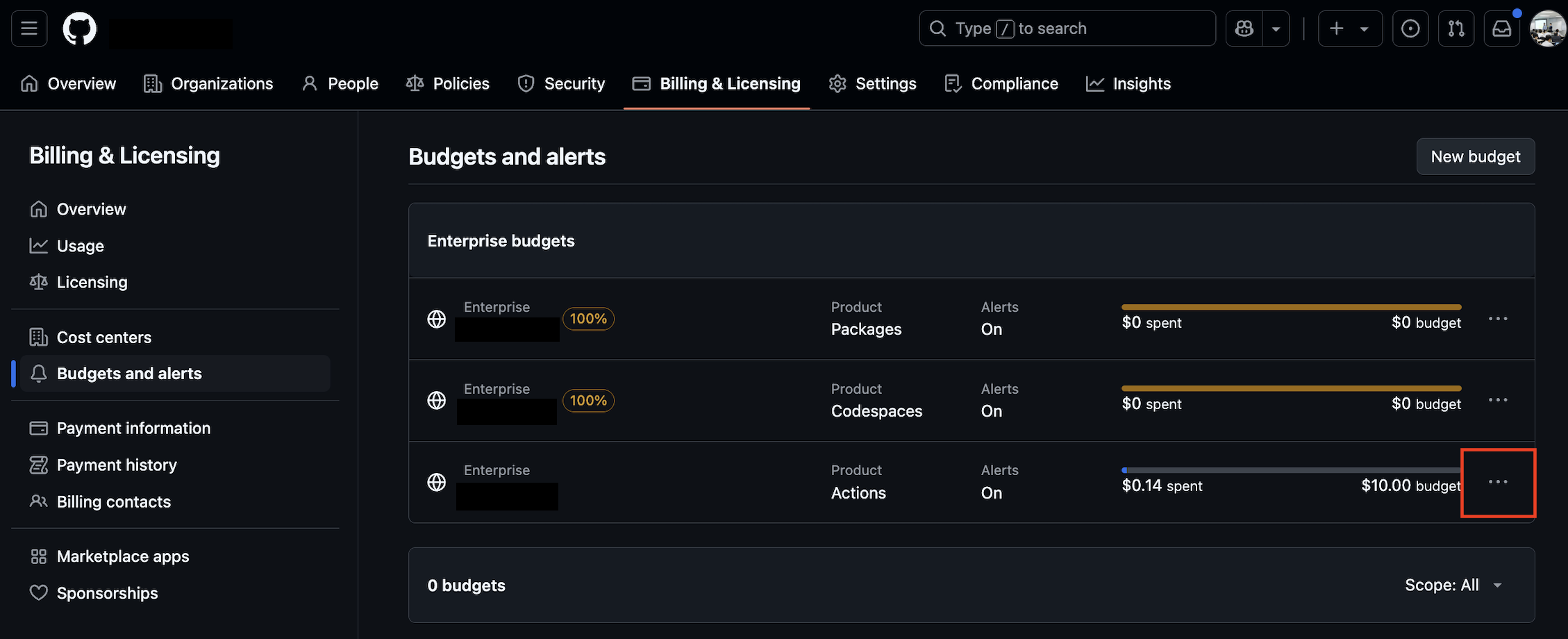Open the hamburger navigation menu

click(29, 28)
